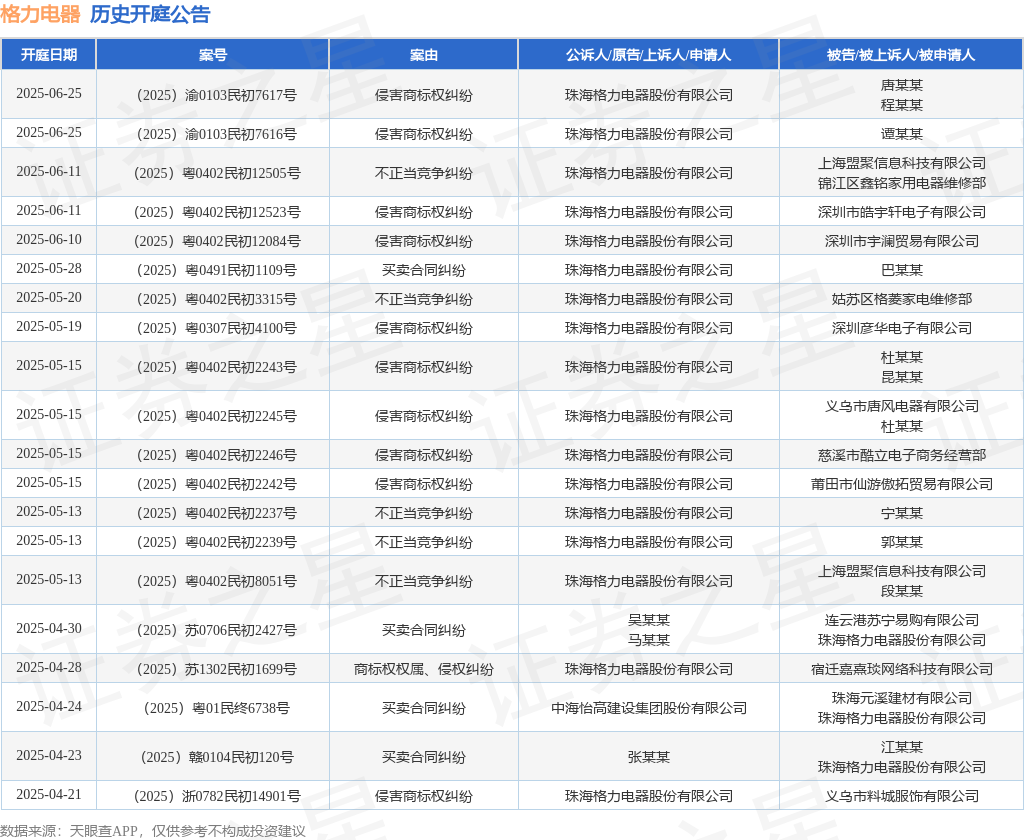Click plaintiff 张某某

648,758
